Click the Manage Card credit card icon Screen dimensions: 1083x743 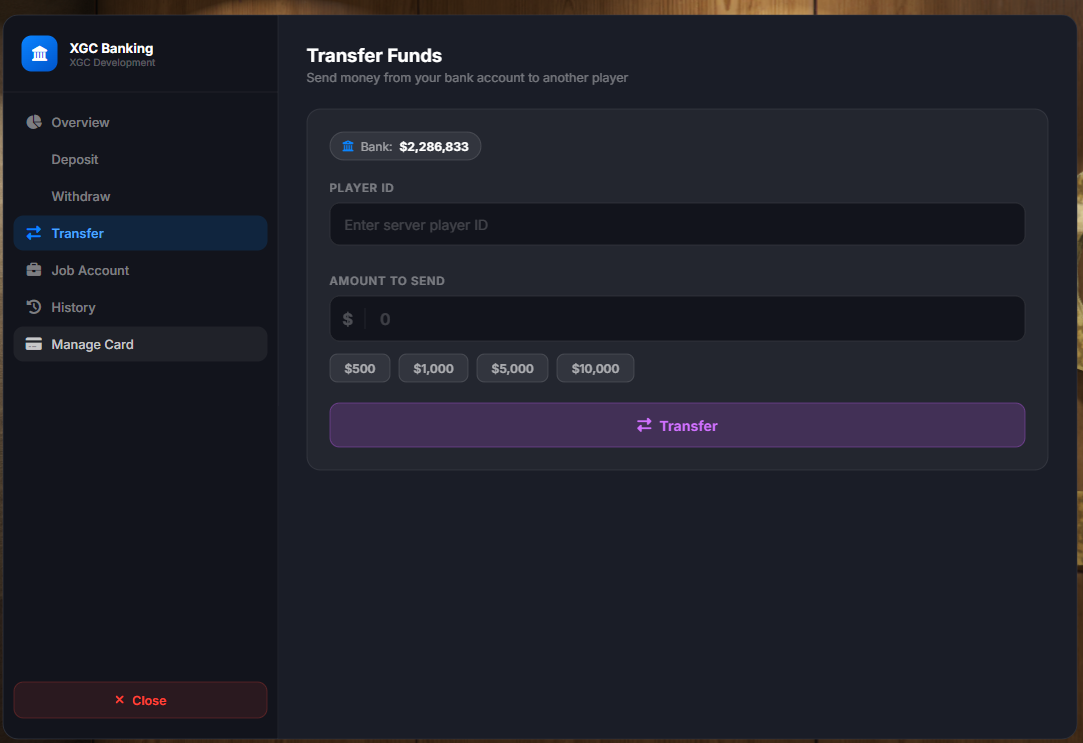pos(34,344)
